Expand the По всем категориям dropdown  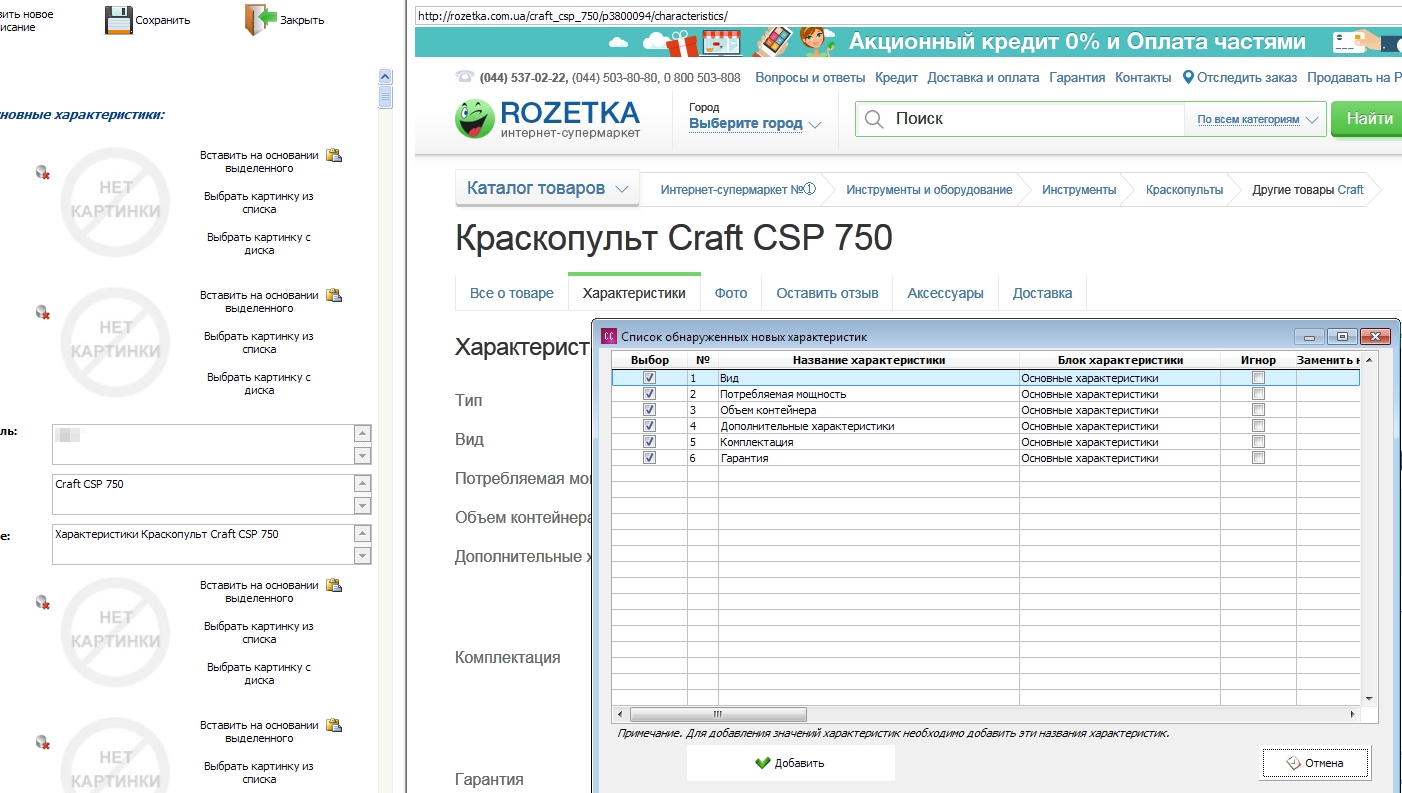(1258, 120)
